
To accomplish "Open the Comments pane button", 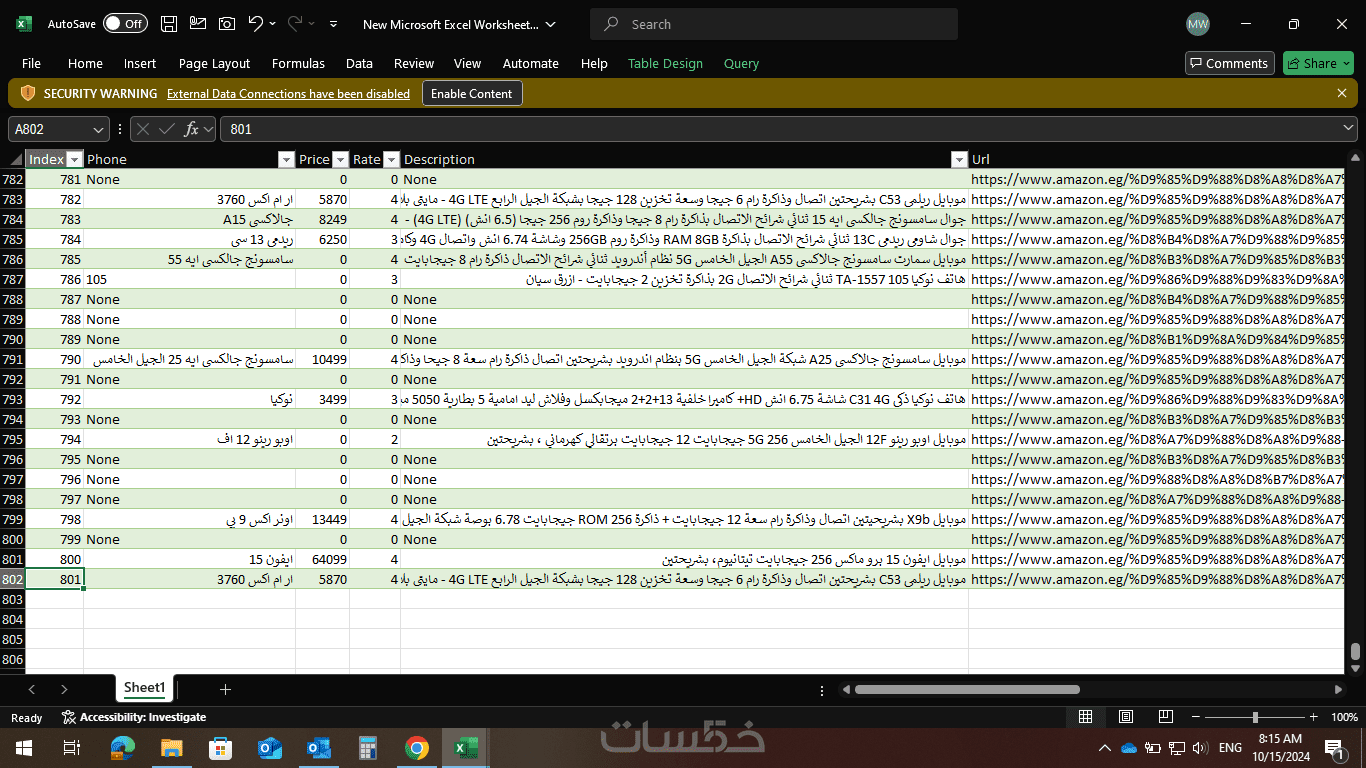I will 1229,63.
